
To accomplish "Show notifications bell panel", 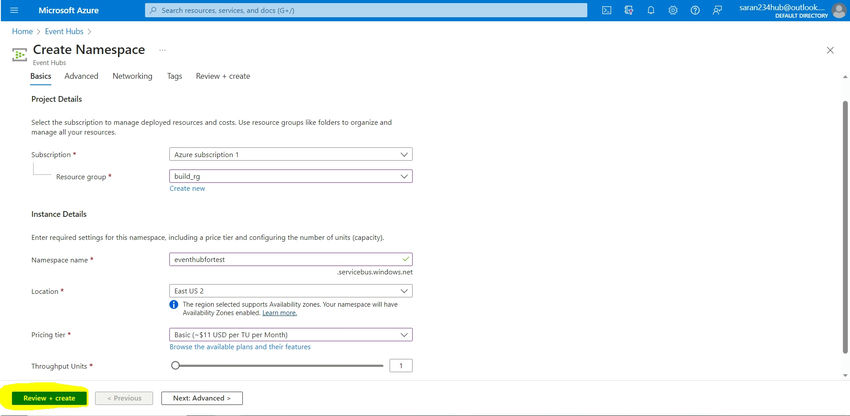I will click(651, 10).
